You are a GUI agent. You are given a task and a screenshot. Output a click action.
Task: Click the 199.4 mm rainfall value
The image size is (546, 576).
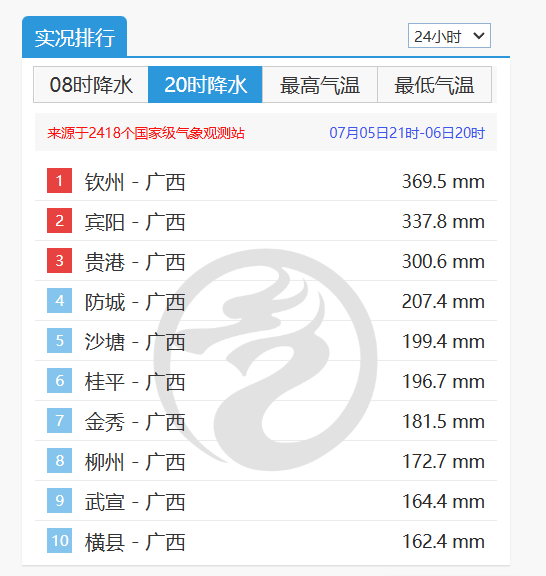tap(443, 341)
